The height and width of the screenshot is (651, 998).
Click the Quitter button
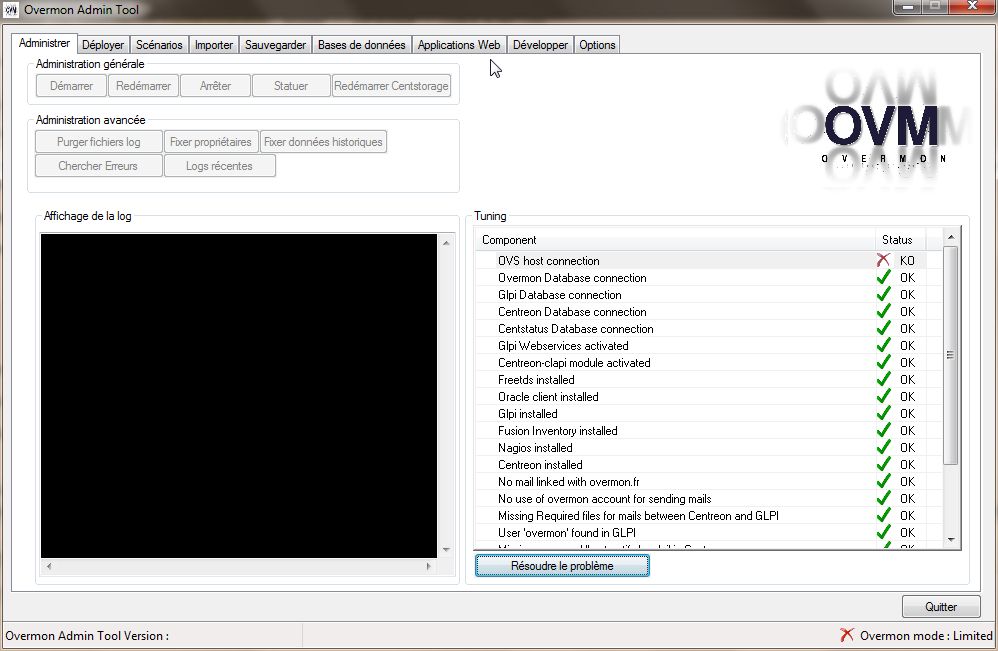pyautogui.click(x=941, y=606)
